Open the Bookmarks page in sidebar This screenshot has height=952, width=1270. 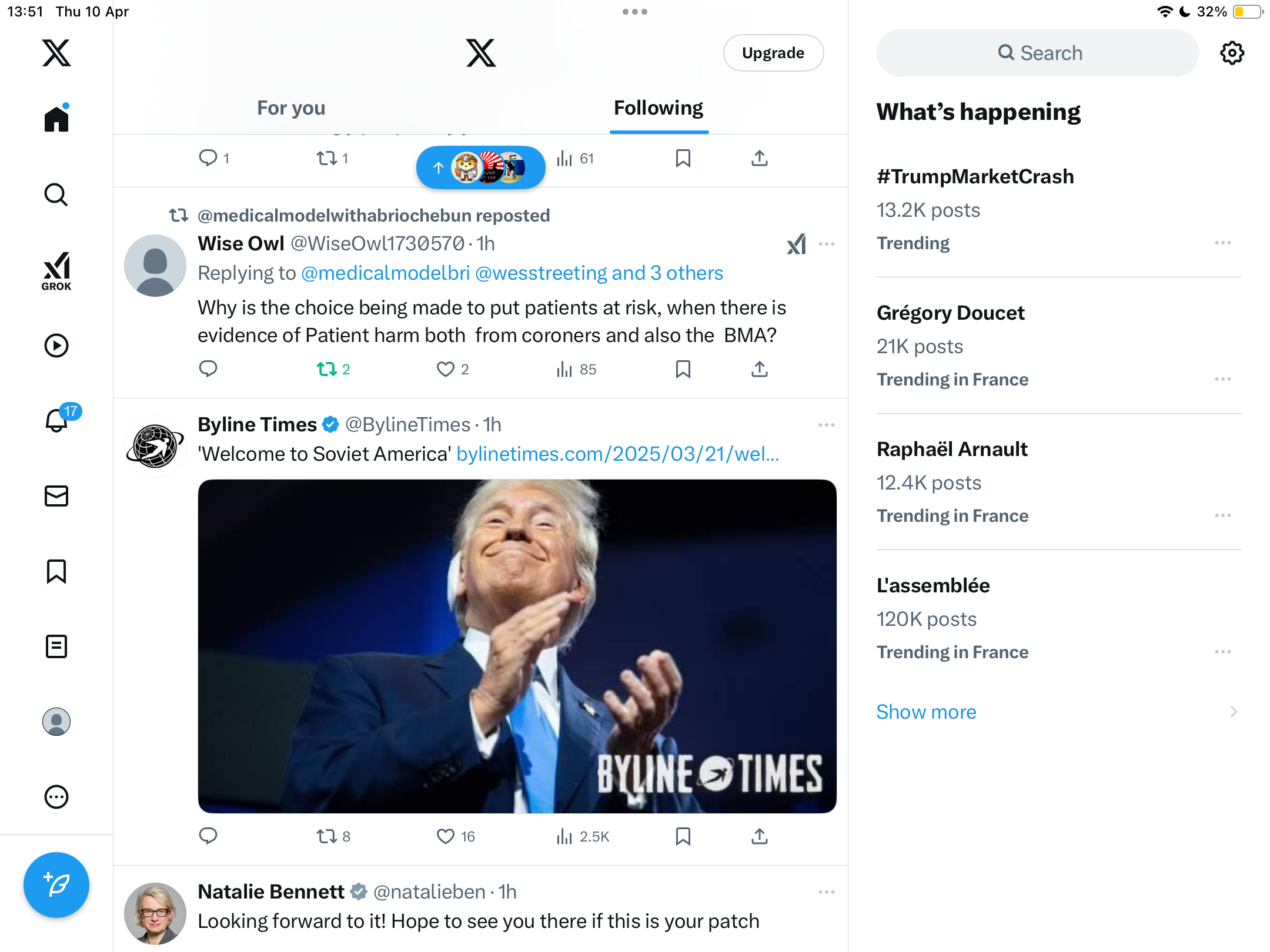(x=56, y=571)
